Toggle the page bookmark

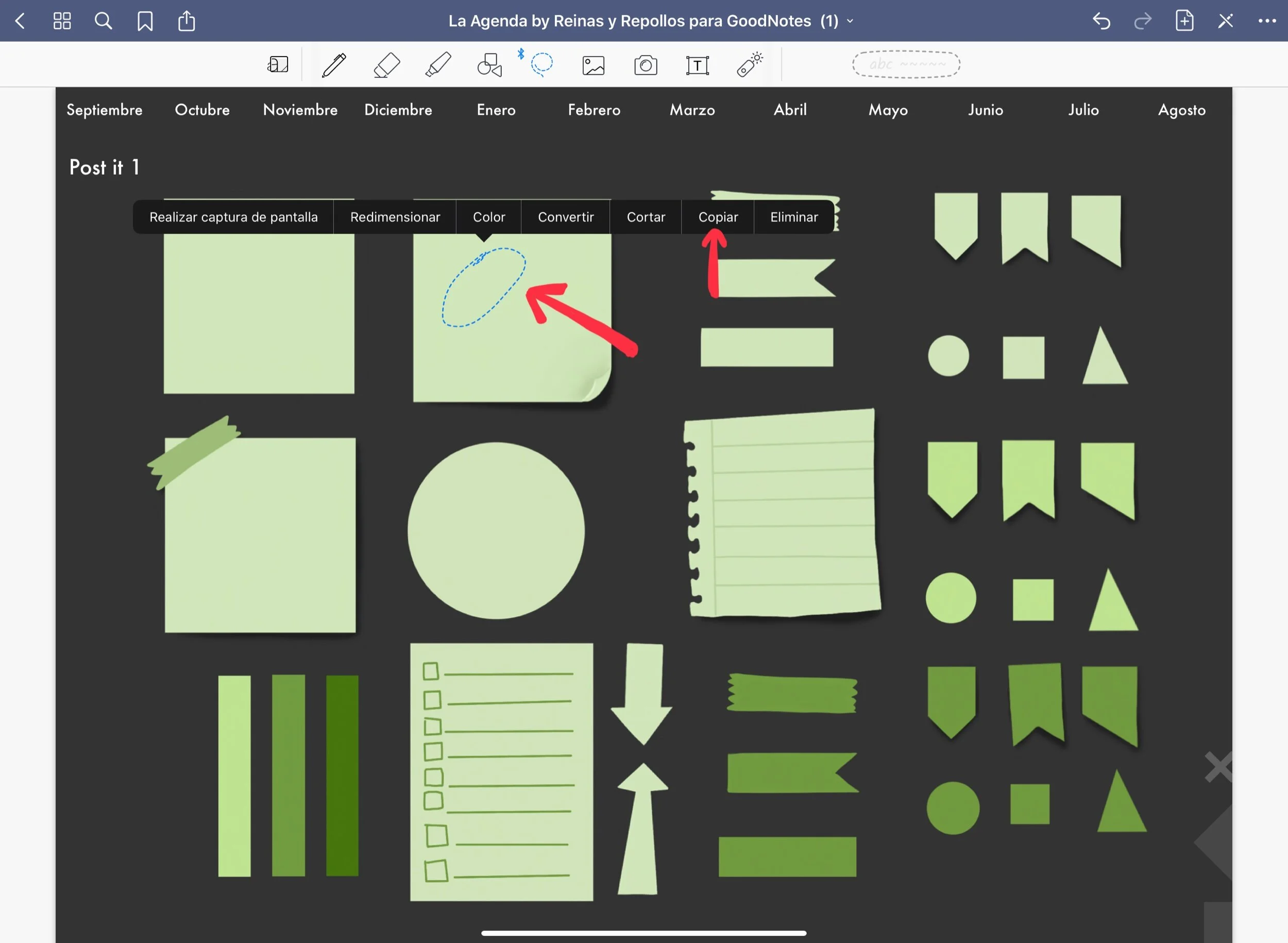click(x=145, y=21)
